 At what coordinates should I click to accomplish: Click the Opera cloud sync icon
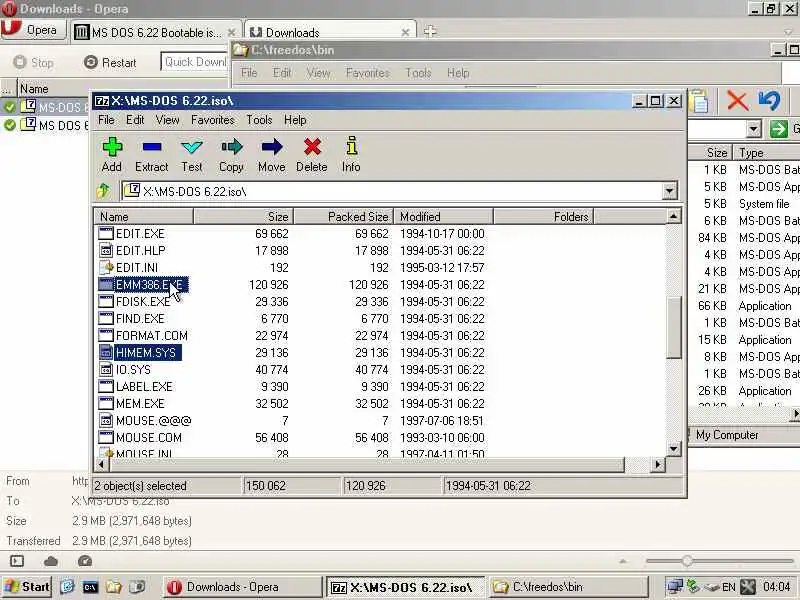click(x=51, y=561)
